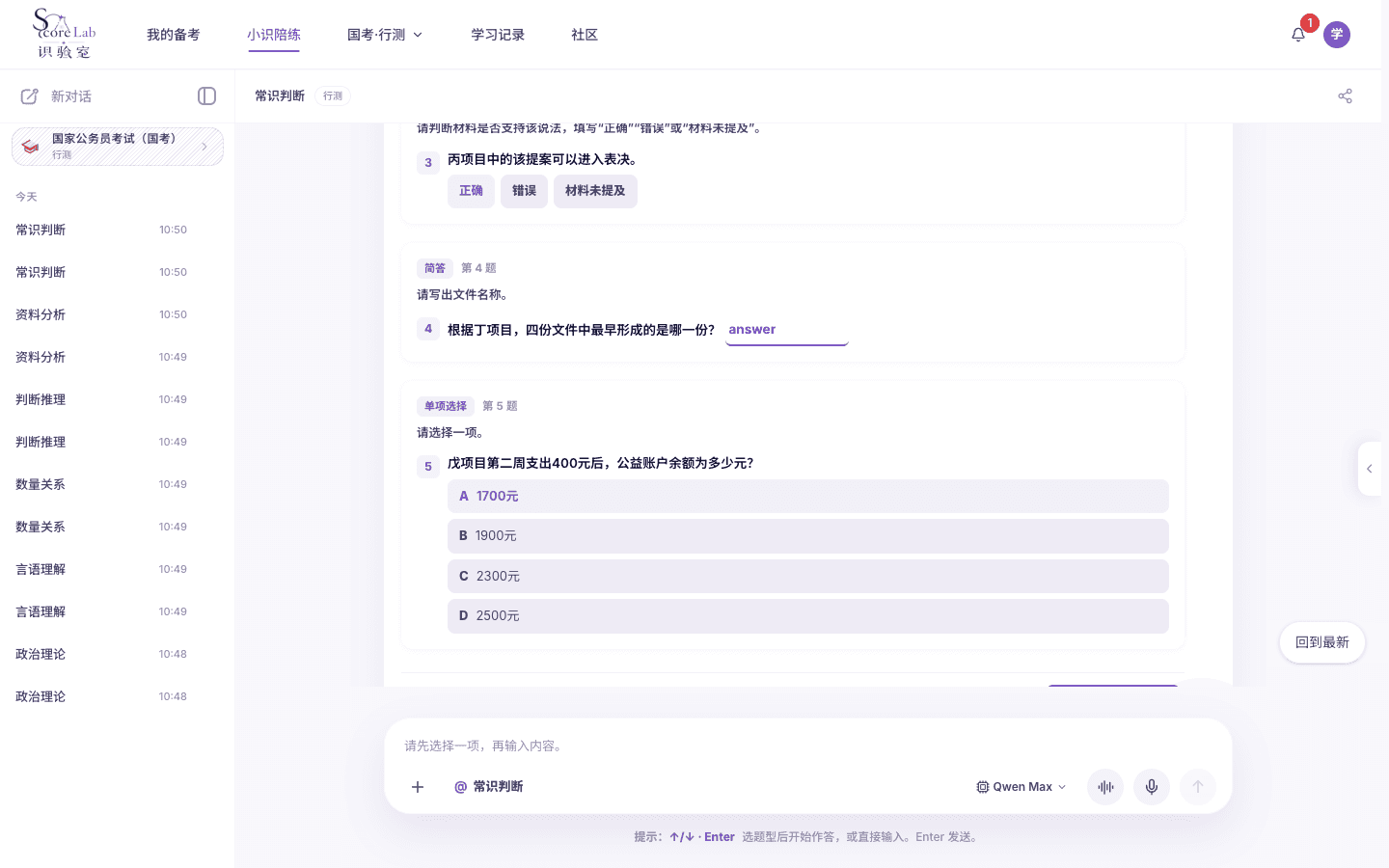Choose option D 2500元
1389x868 pixels.
808,616
